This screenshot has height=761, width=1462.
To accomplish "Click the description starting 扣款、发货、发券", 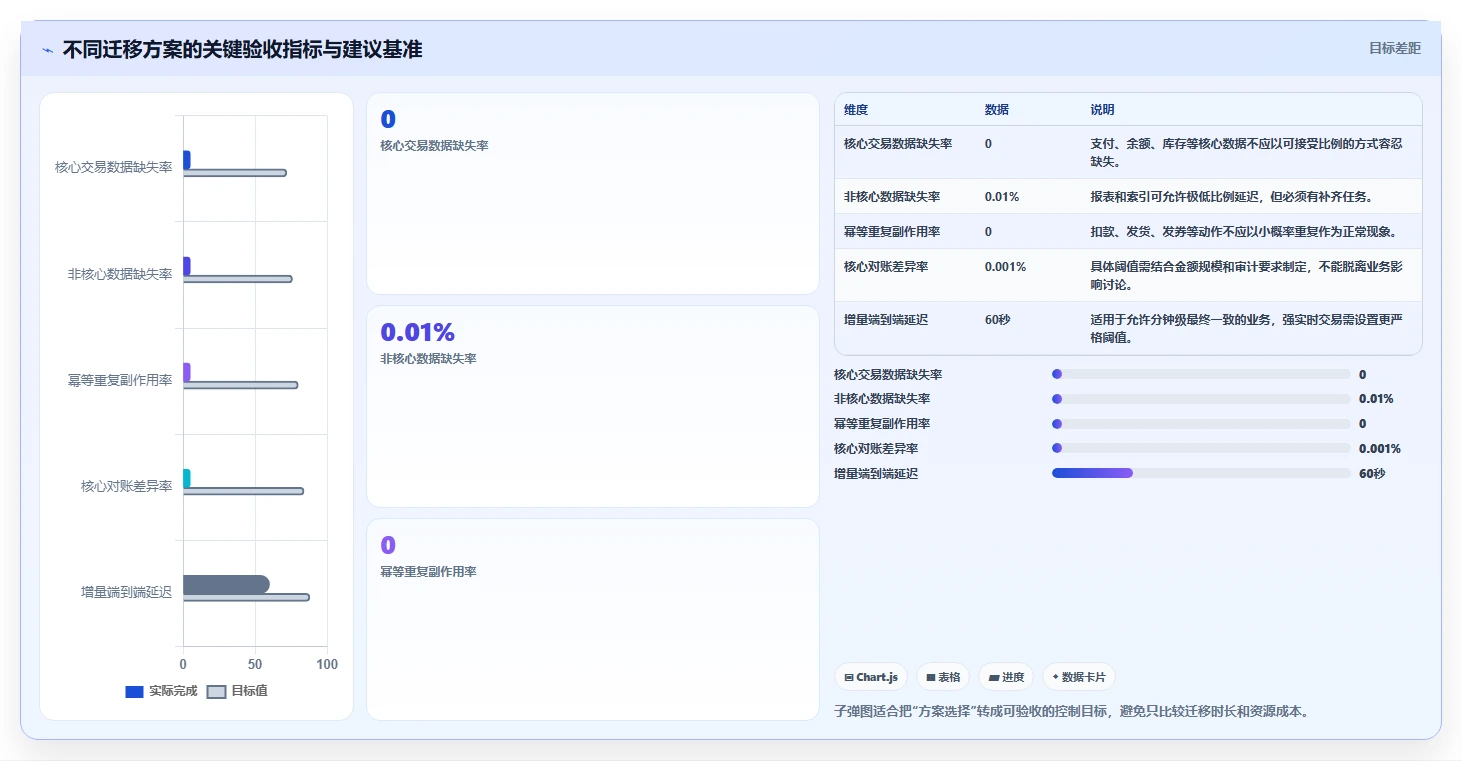I will coord(1244,231).
